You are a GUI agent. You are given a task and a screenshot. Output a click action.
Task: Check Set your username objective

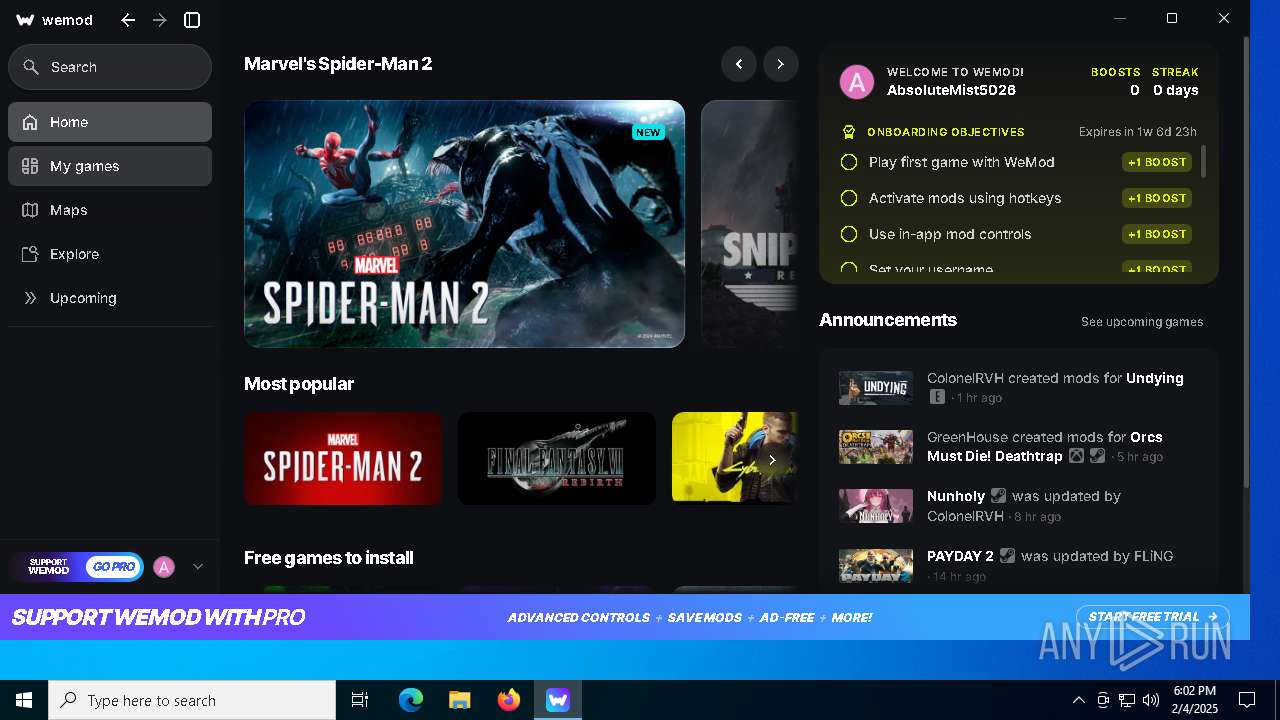pyautogui.click(x=849, y=268)
